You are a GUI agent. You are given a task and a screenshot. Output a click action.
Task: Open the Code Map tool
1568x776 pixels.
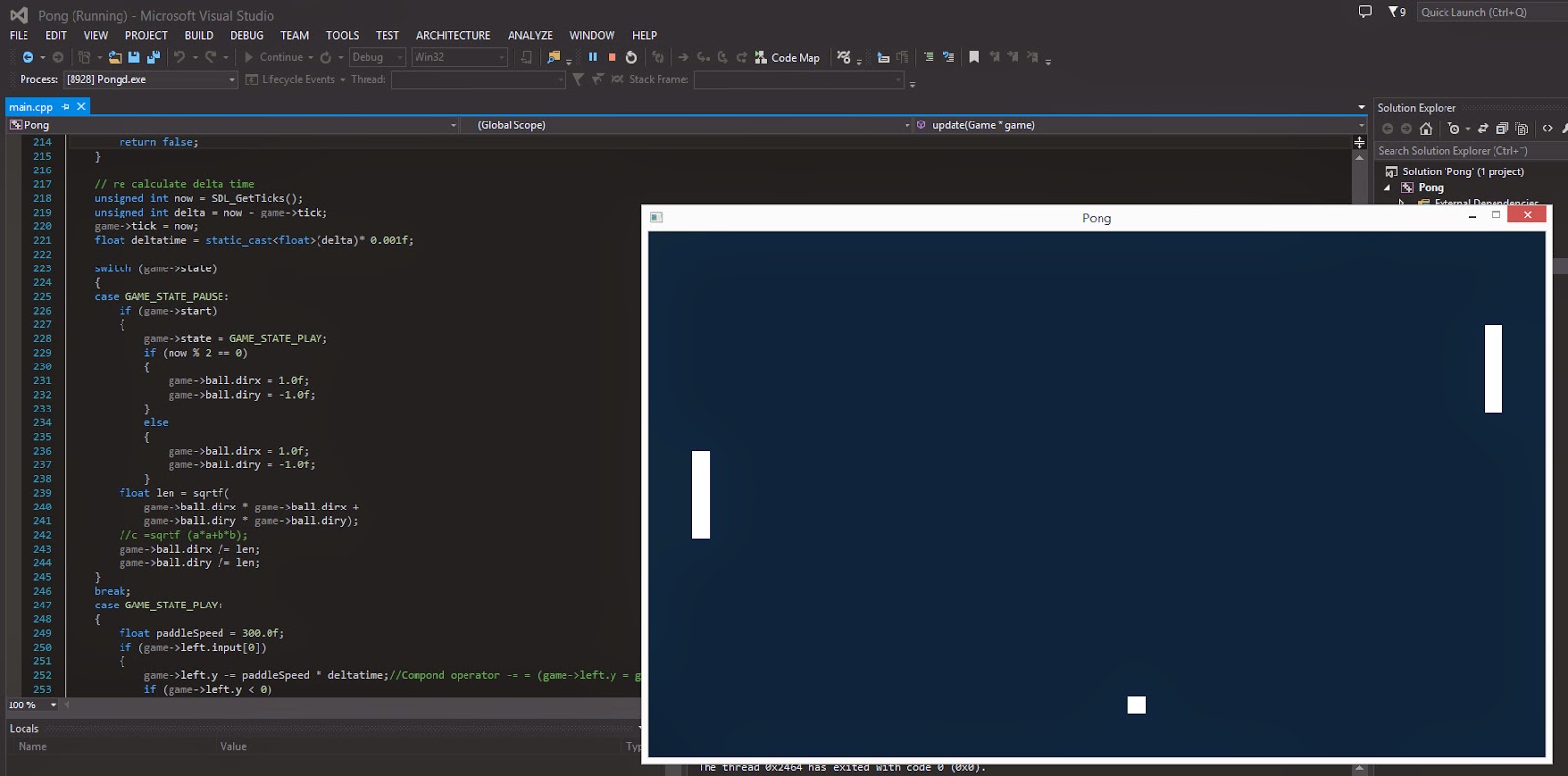click(787, 57)
